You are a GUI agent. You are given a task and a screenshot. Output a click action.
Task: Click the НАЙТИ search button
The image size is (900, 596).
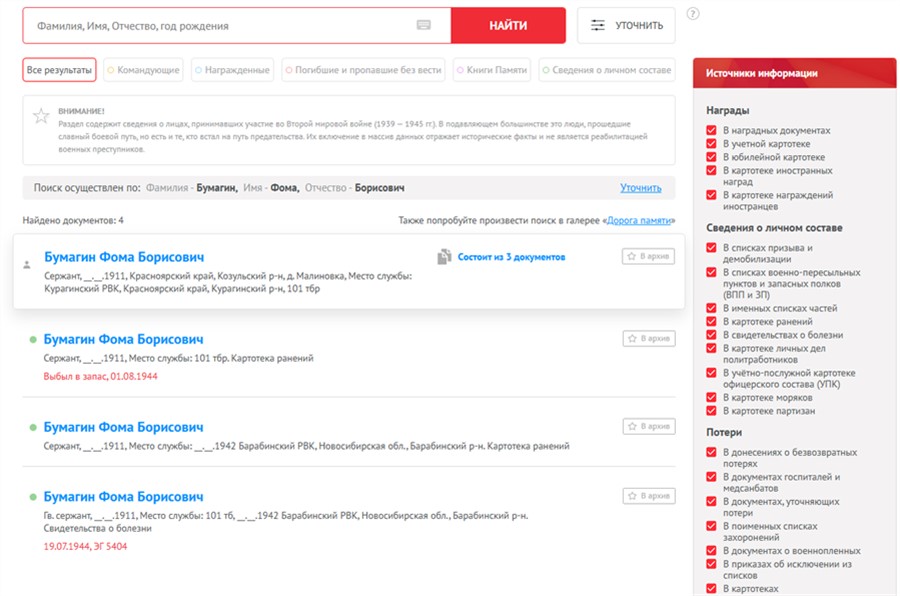click(508, 25)
